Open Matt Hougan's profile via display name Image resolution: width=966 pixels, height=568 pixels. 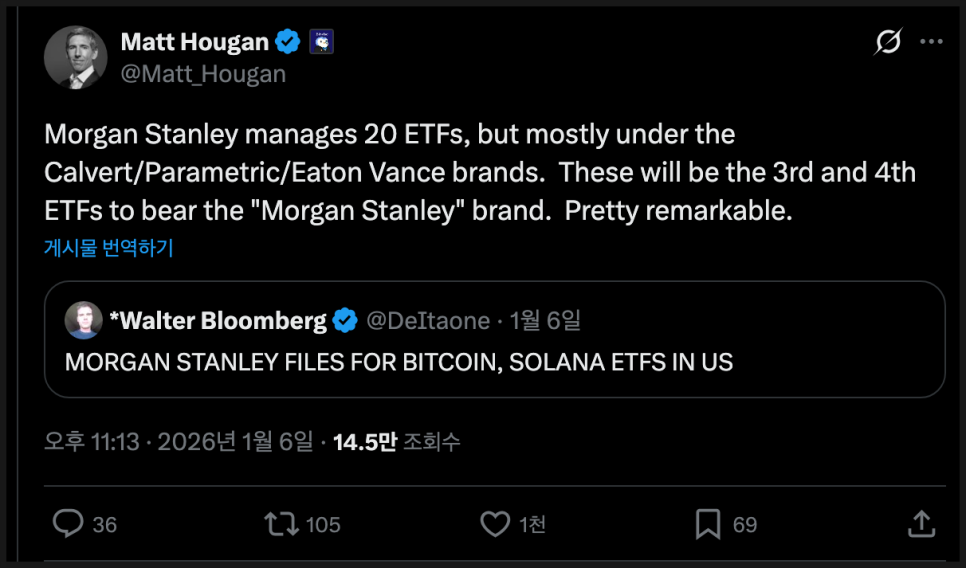coord(194,42)
